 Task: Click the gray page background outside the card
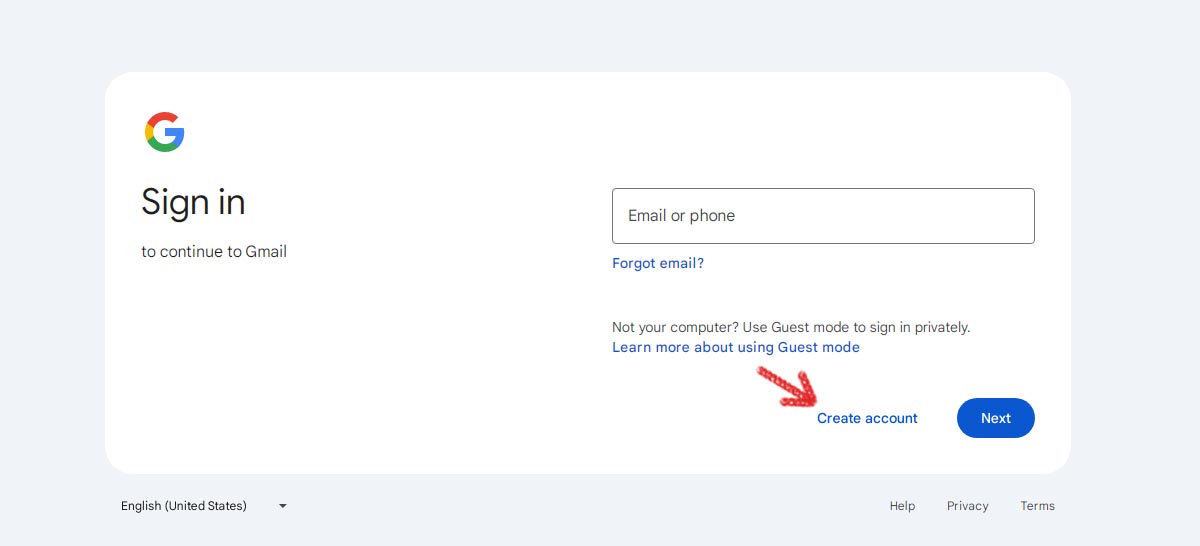[600, 35]
